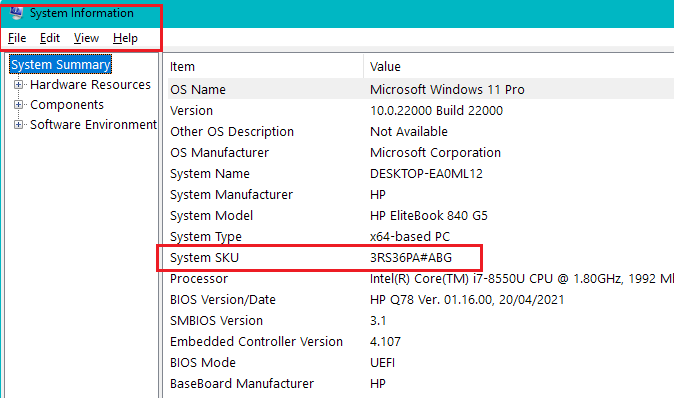Screen dimensions: 674x398
Task: Select the OS Manufacturer row
Action: (421, 153)
